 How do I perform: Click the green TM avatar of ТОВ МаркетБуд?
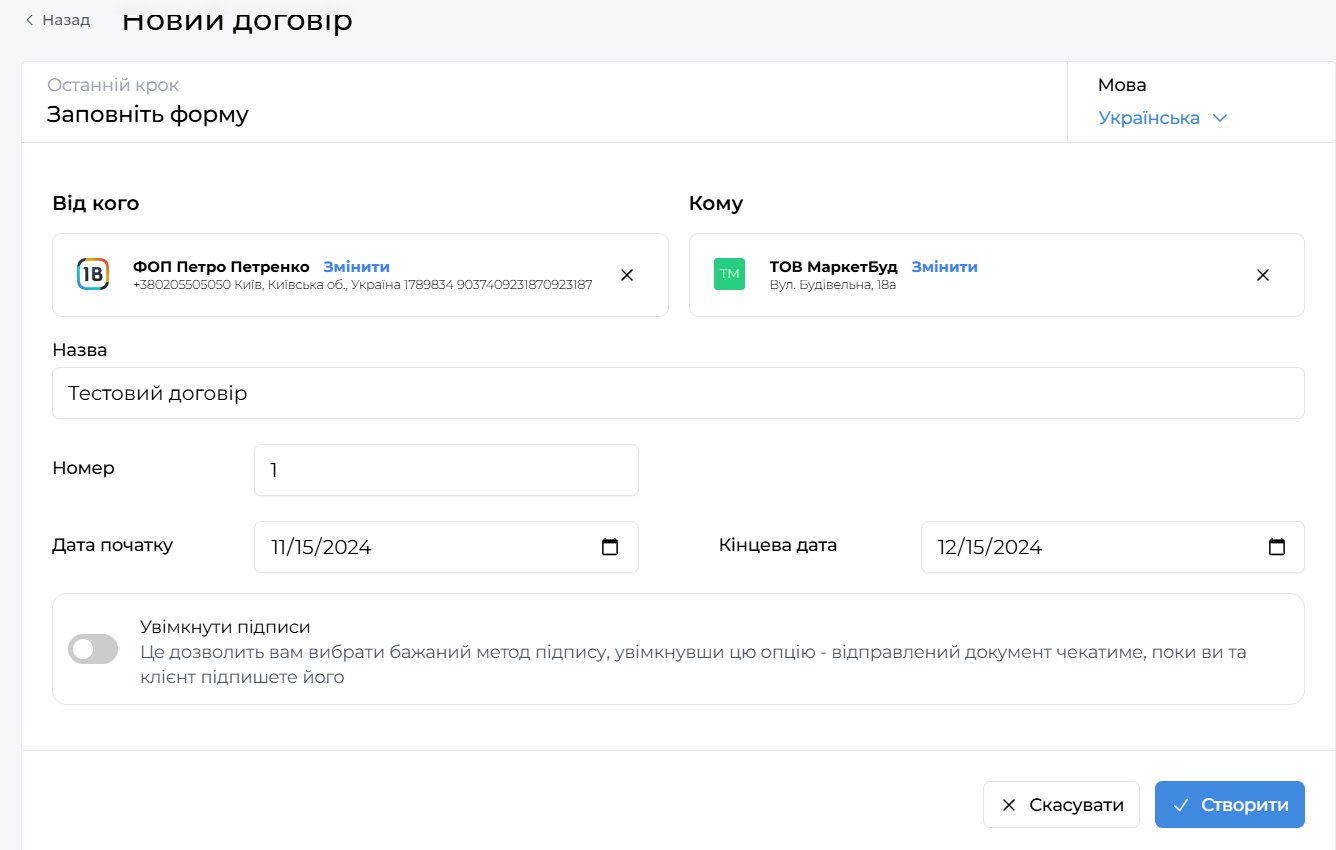pos(729,275)
